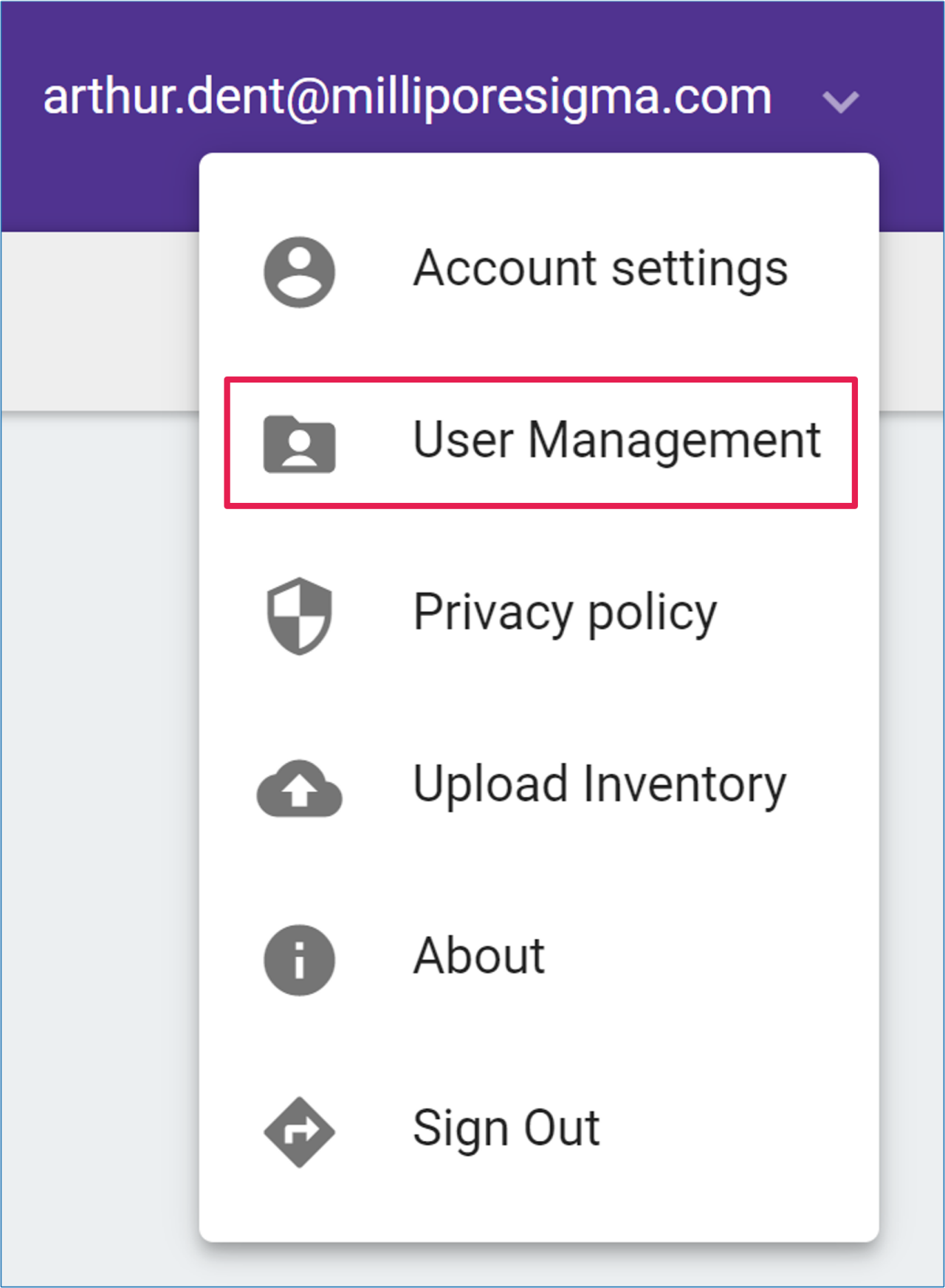Choose the Upload Inventory text label
The height and width of the screenshot is (1288, 945).
pos(599,785)
